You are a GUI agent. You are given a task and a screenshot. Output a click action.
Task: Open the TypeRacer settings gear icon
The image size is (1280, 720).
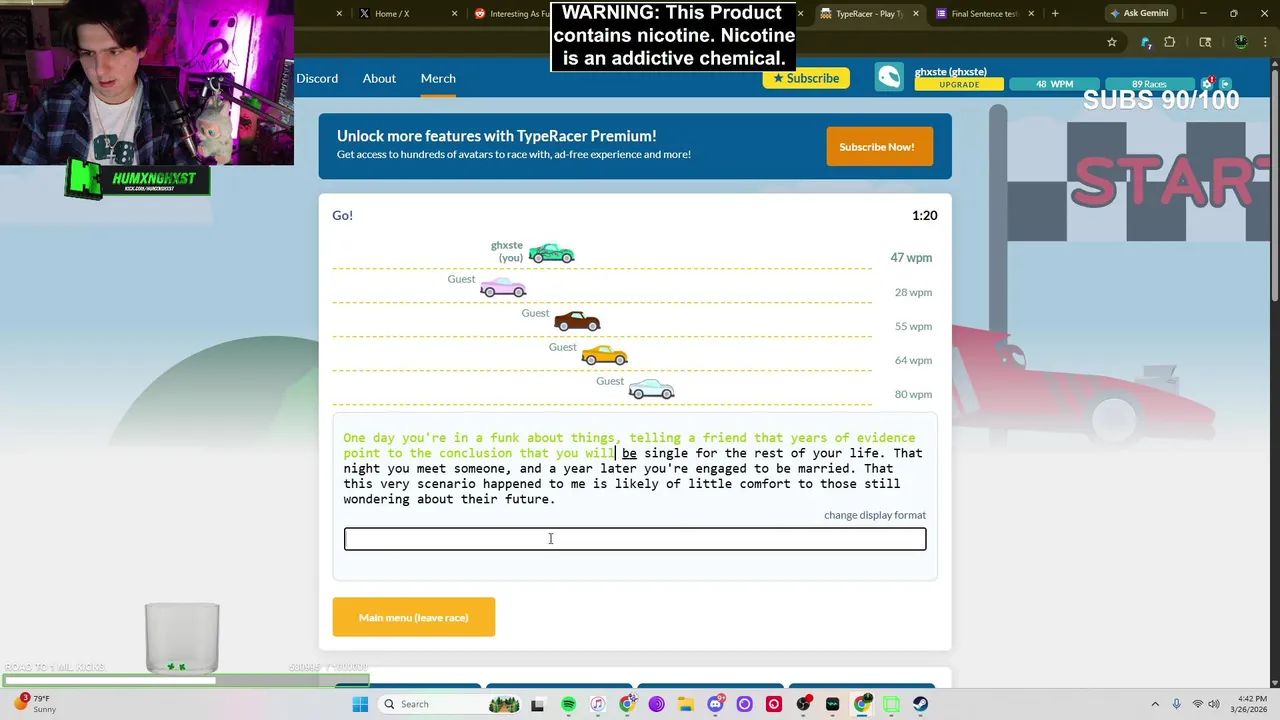coord(1207,84)
